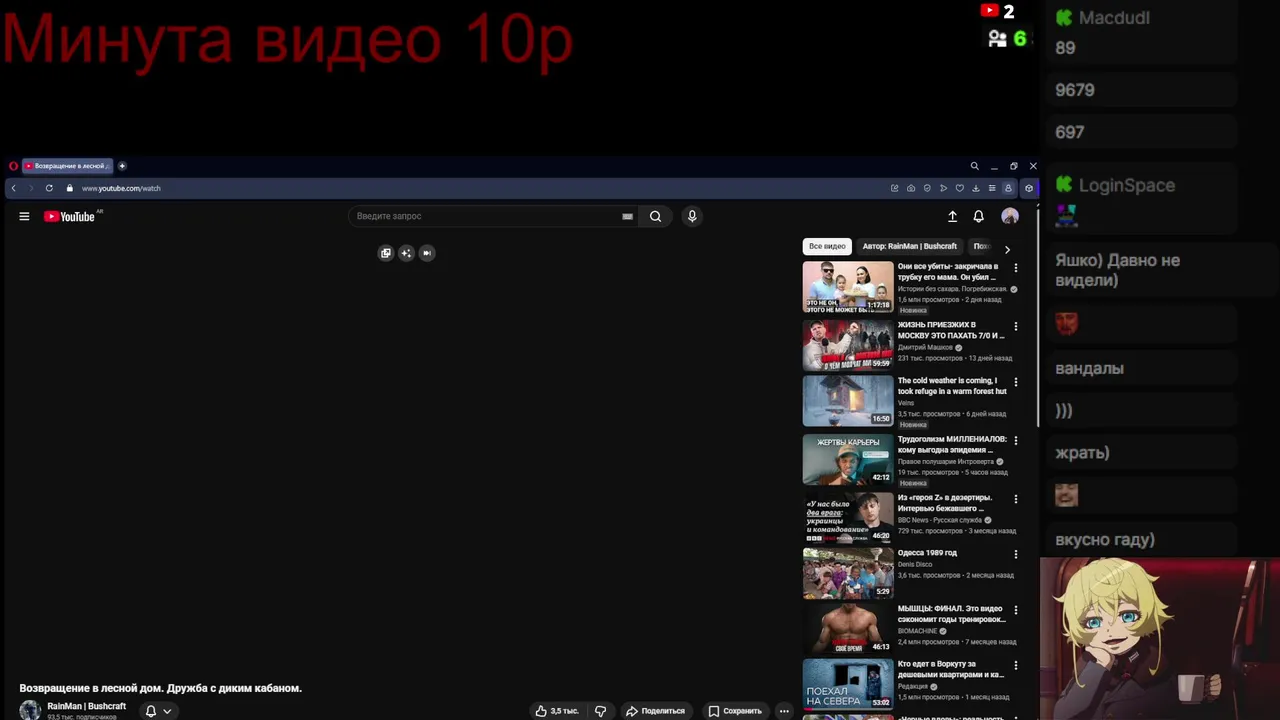Click channel name "BIOMACHINE"
1280x720 pixels.
point(918,631)
